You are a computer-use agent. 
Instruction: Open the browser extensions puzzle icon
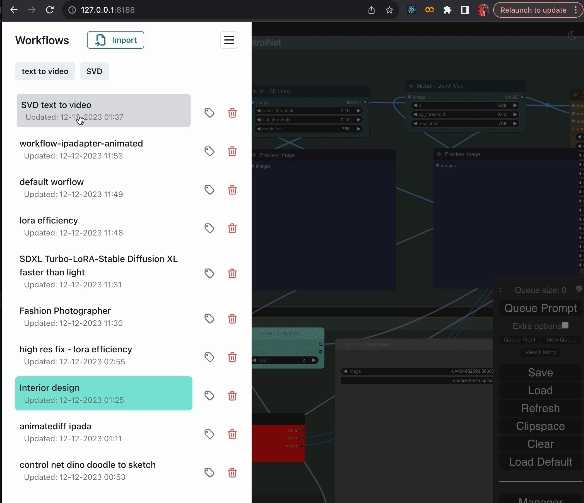coord(447,10)
